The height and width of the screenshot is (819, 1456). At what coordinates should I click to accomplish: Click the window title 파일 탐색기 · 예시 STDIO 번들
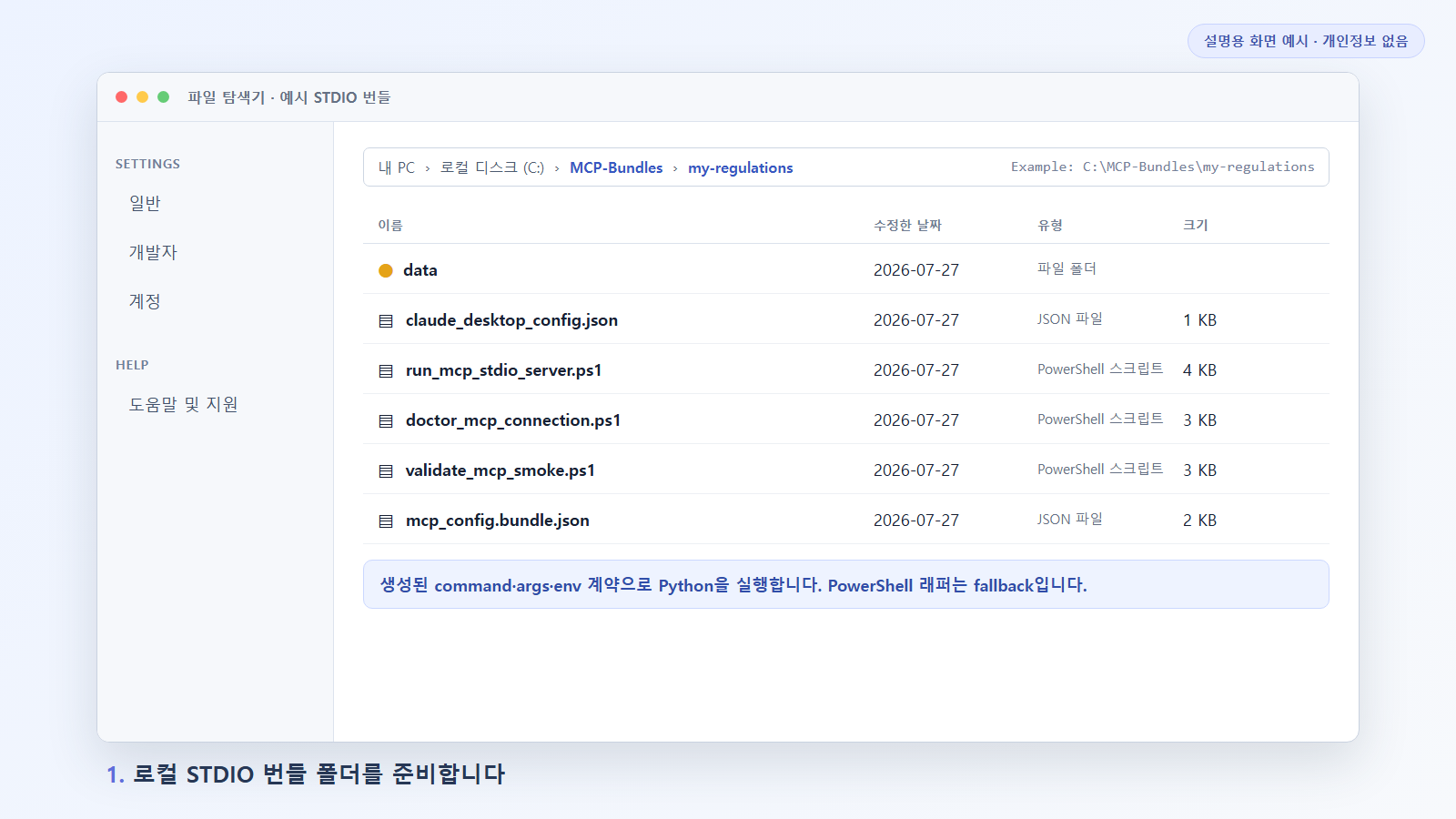tap(289, 97)
